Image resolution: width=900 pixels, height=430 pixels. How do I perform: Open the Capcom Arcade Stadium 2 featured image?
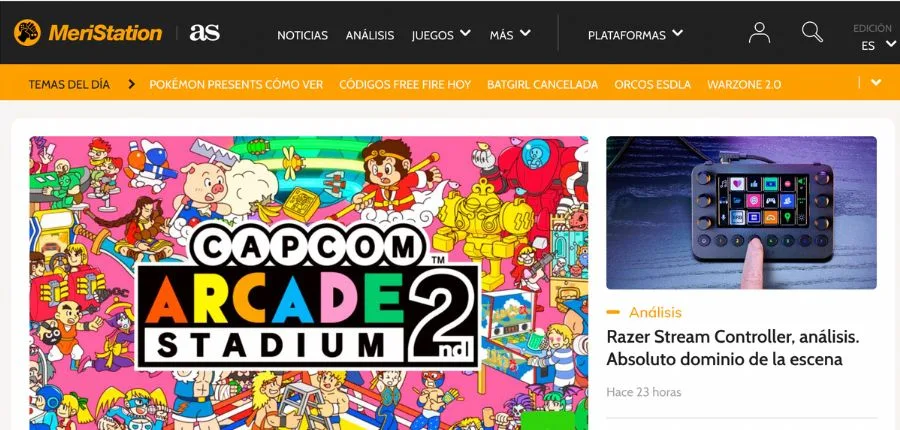[x=309, y=282]
